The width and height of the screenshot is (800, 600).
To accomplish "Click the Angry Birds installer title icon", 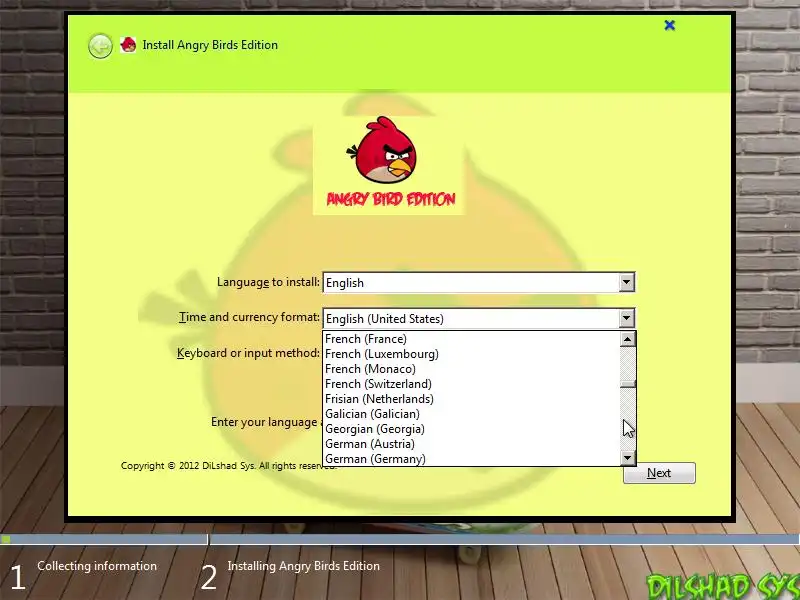I will pos(128,45).
